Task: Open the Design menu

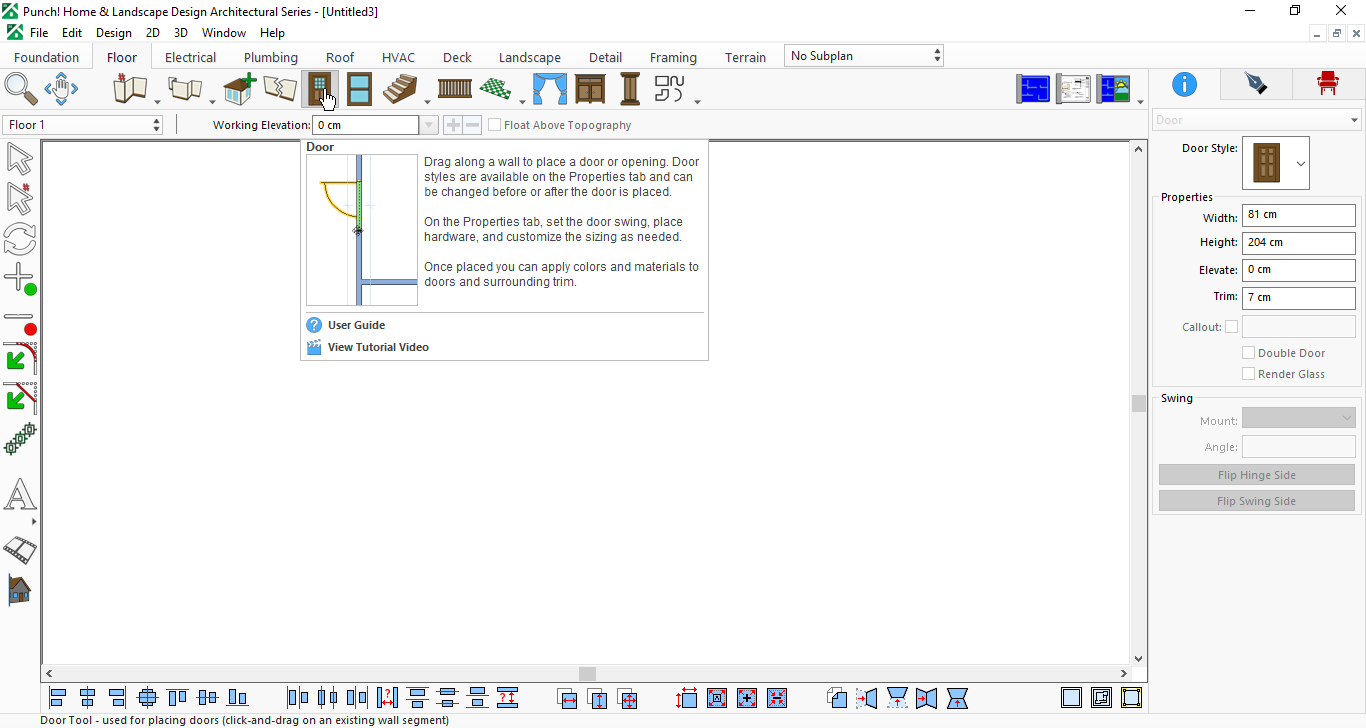Action: (114, 33)
